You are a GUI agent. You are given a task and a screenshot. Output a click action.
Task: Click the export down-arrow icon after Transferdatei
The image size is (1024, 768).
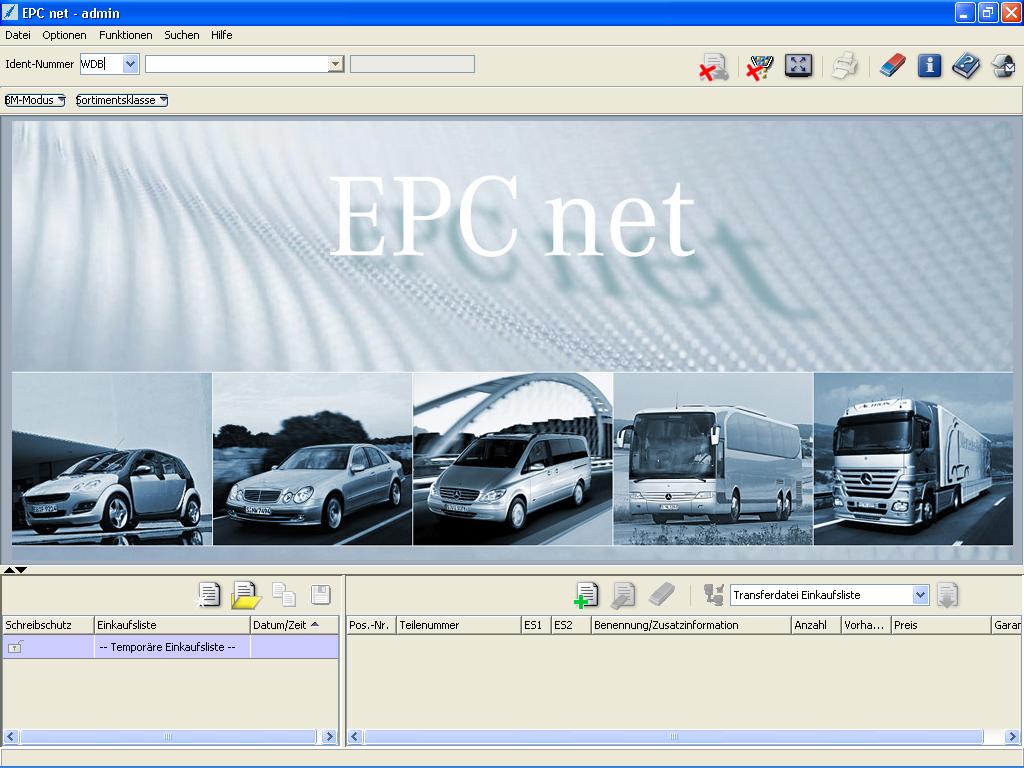point(948,595)
